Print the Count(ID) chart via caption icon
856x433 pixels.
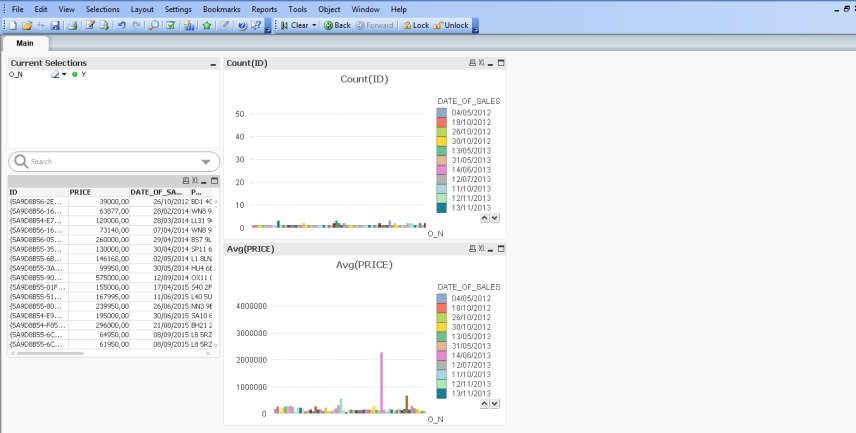pyautogui.click(x=472, y=63)
